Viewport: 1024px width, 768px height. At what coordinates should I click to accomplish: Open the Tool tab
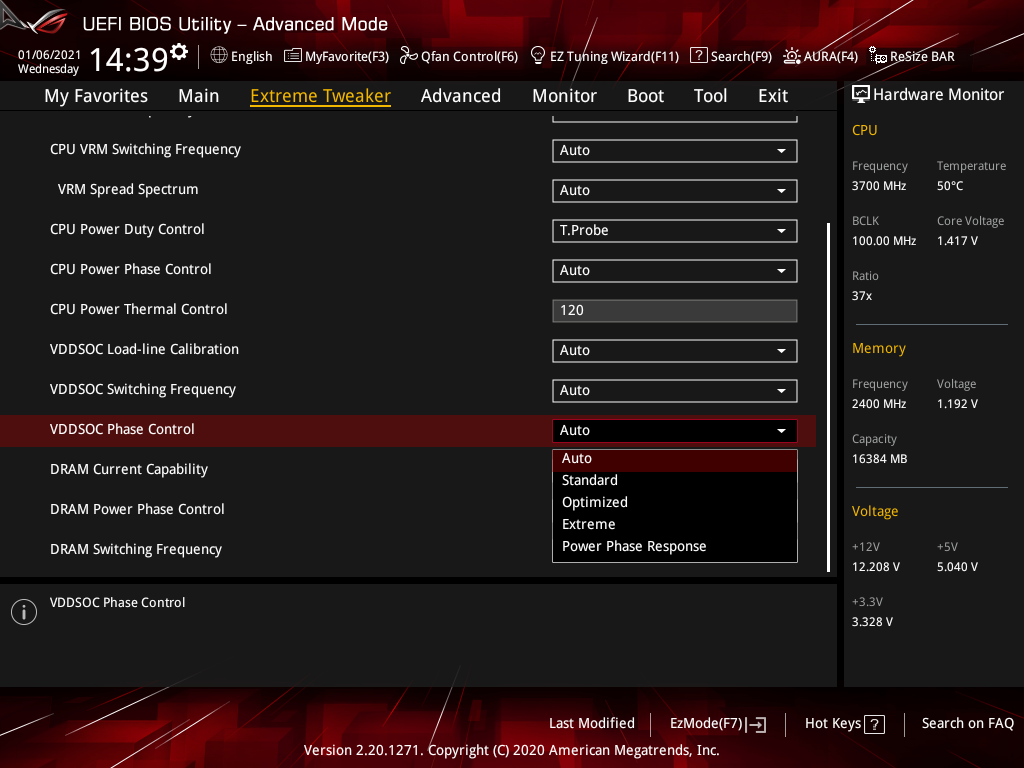tap(710, 96)
